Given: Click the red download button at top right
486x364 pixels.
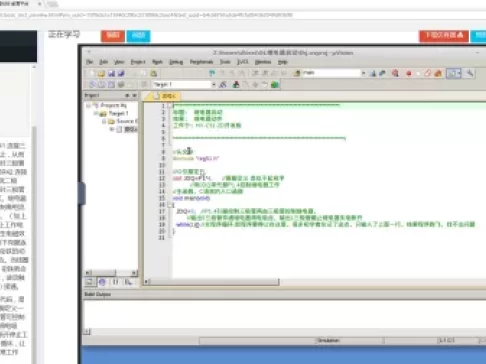Looking at the screenshot, I should (444, 36).
